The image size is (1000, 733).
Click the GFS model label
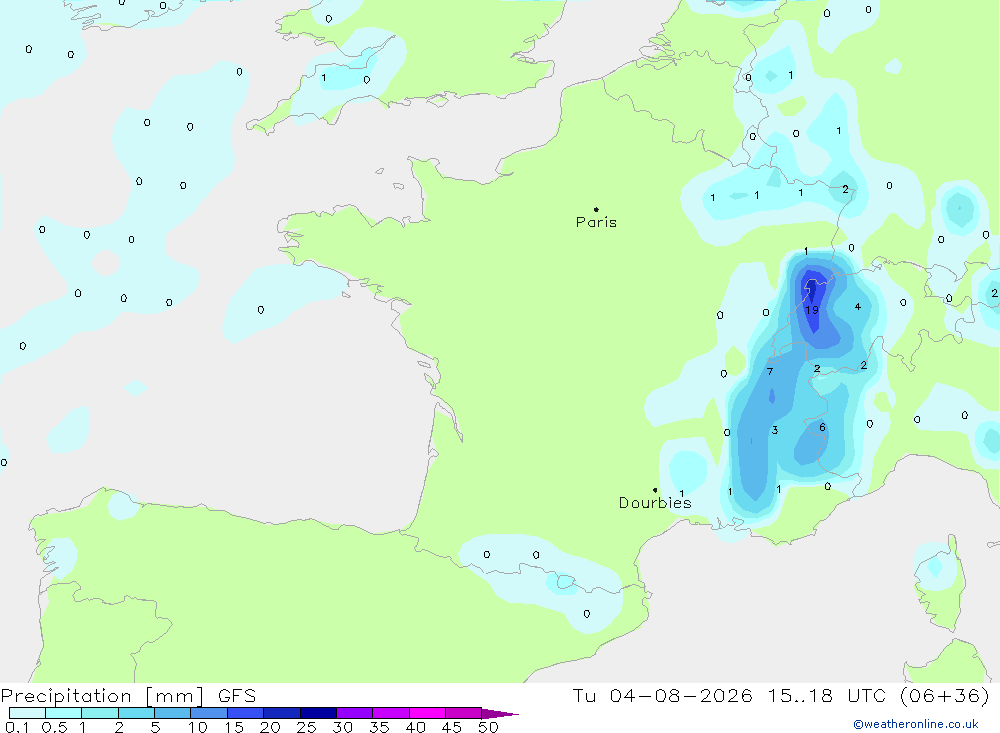[x=237, y=696]
